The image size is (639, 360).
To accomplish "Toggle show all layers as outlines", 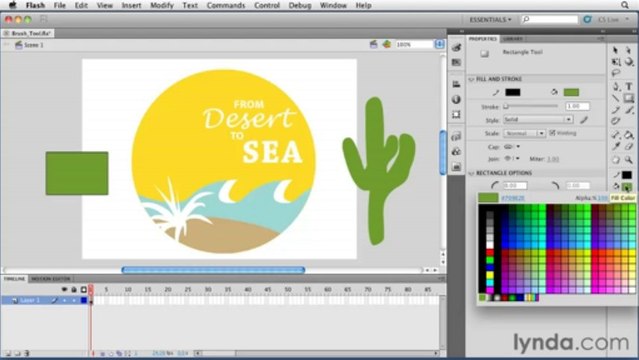I will 84,289.
